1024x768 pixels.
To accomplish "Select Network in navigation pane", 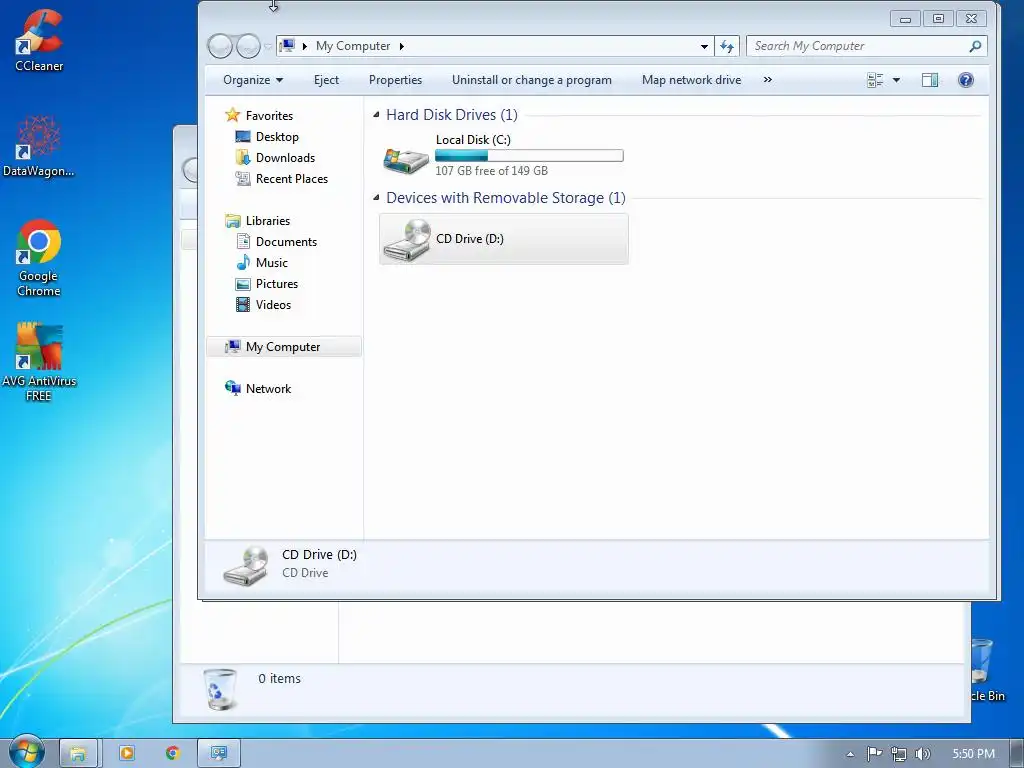I will tap(268, 389).
